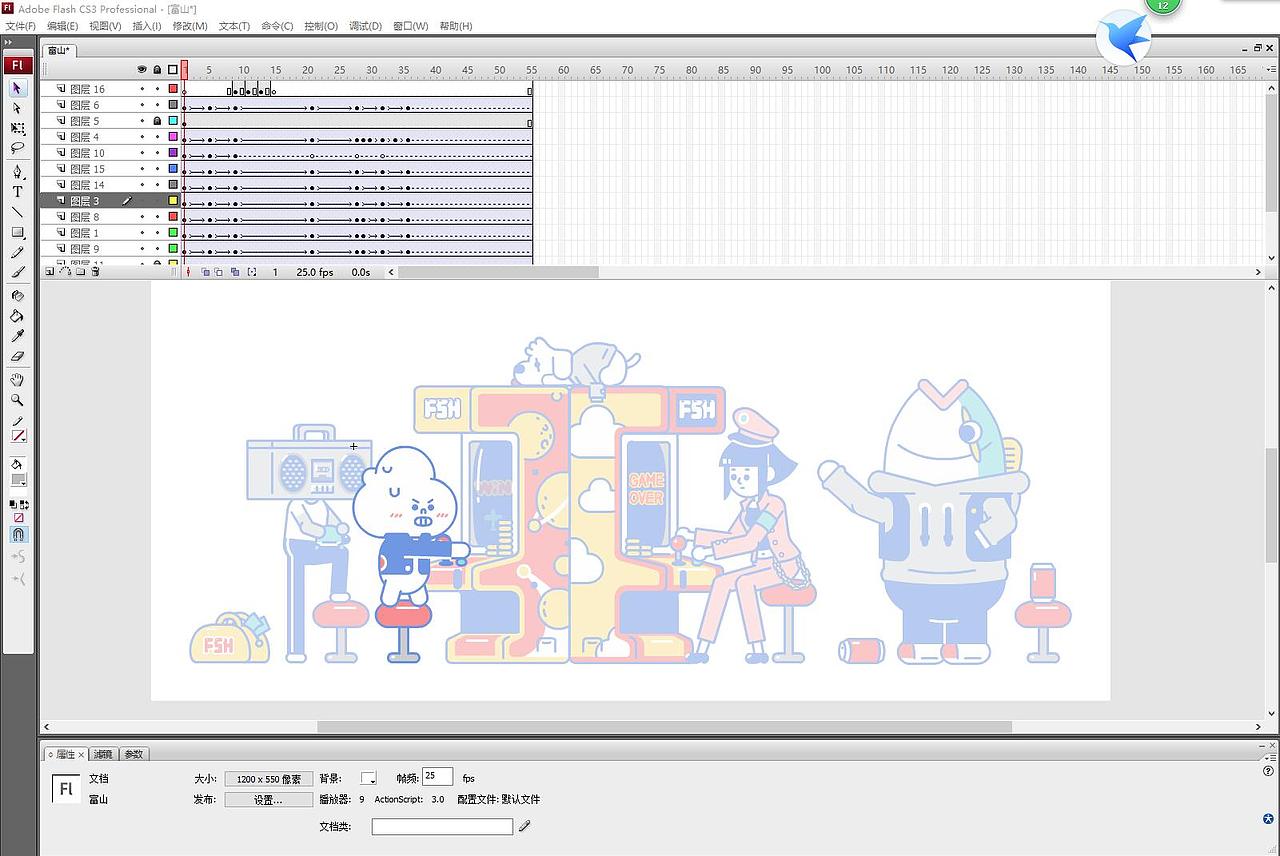Select the Brush tool
The height and width of the screenshot is (856, 1280).
(x=17, y=272)
